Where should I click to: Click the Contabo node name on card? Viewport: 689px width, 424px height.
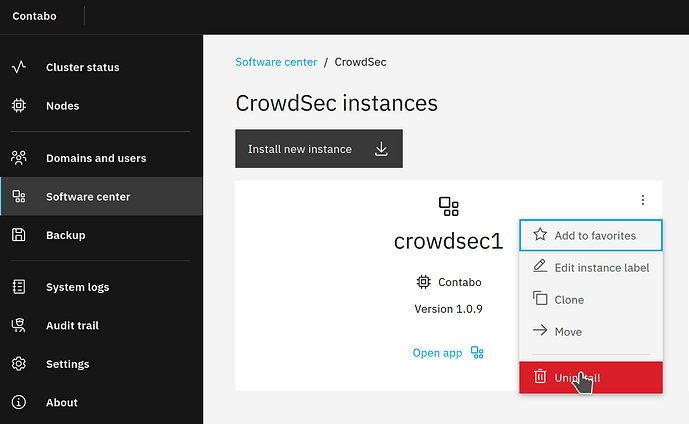pos(460,282)
